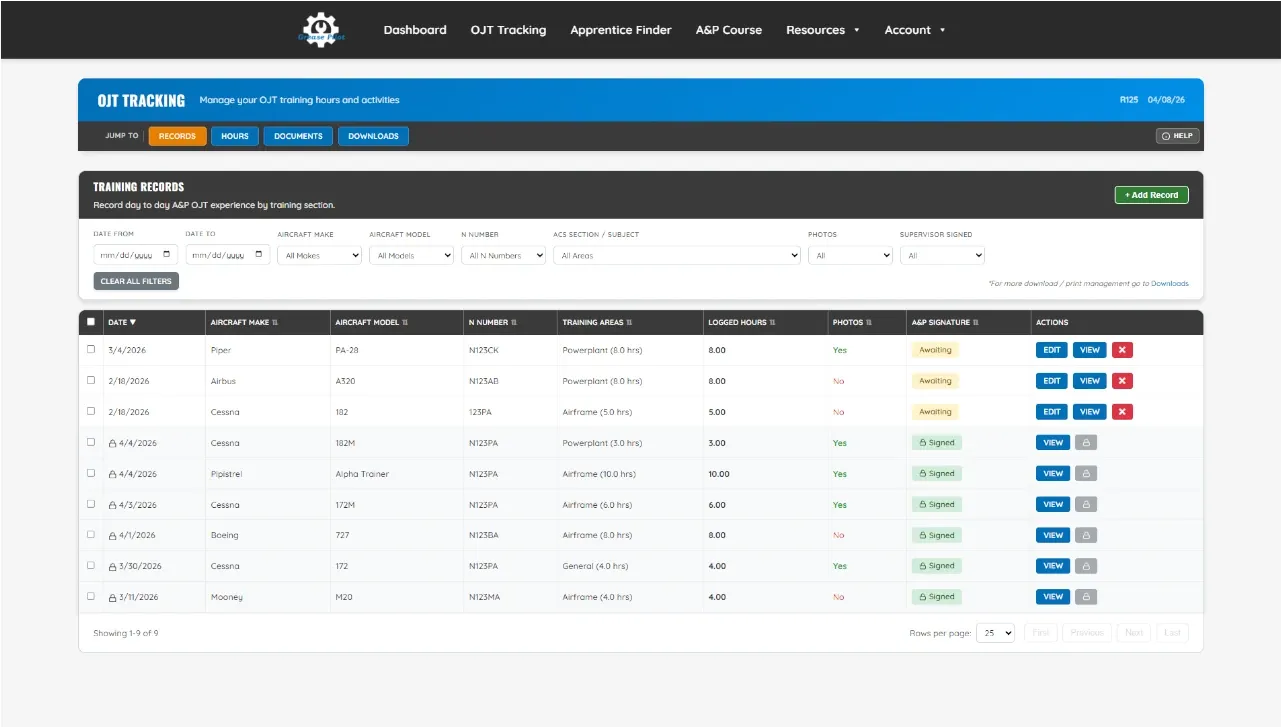1281x727 pixels.
Task: Open the Downloads link for print management
Action: (x=1169, y=283)
